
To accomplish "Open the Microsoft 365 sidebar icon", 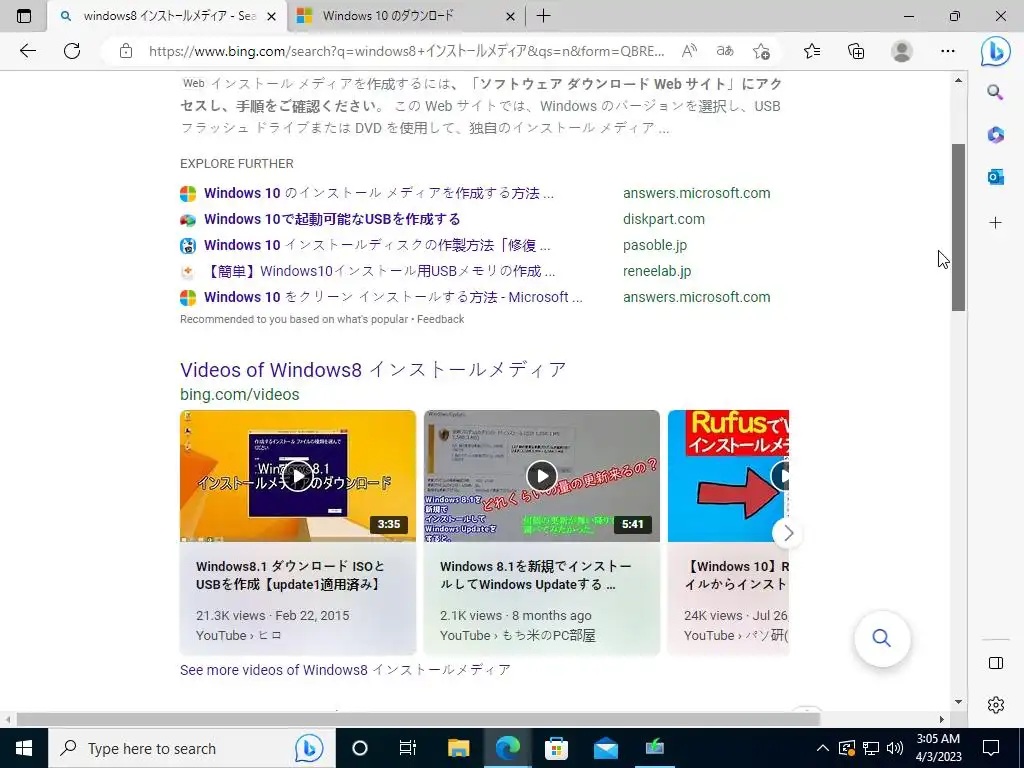I will pos(995,135).
